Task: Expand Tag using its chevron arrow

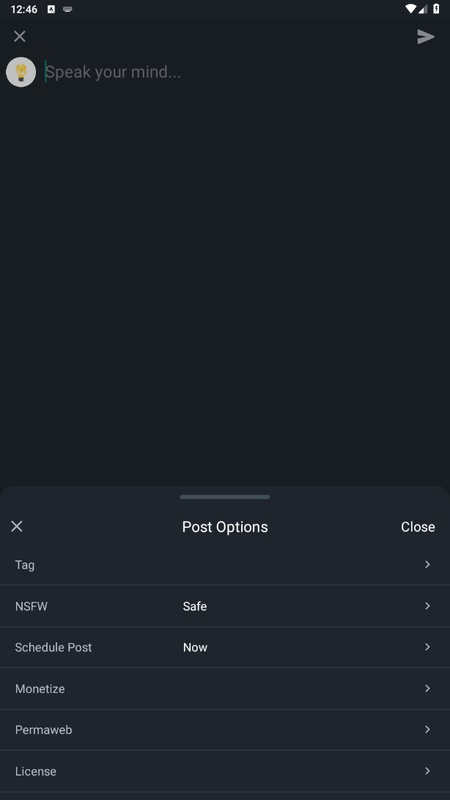Action: (x=428, y=564)
